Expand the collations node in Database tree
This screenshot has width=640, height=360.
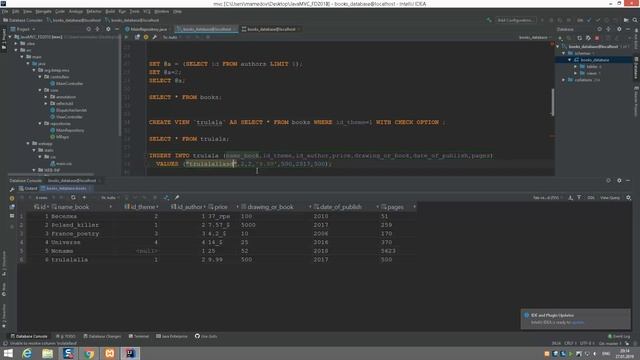coord(564,80)
